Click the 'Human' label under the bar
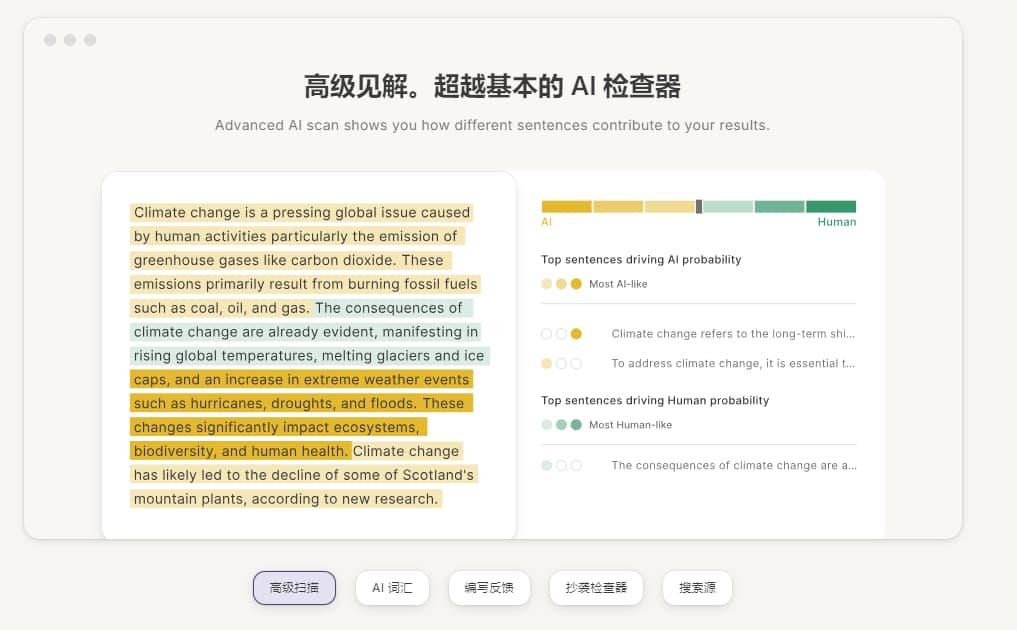 click(x=836, y=222)
